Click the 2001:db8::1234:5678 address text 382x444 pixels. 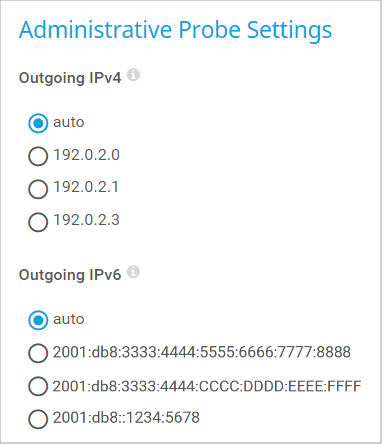pyautogui.click(x=126, y=417)
